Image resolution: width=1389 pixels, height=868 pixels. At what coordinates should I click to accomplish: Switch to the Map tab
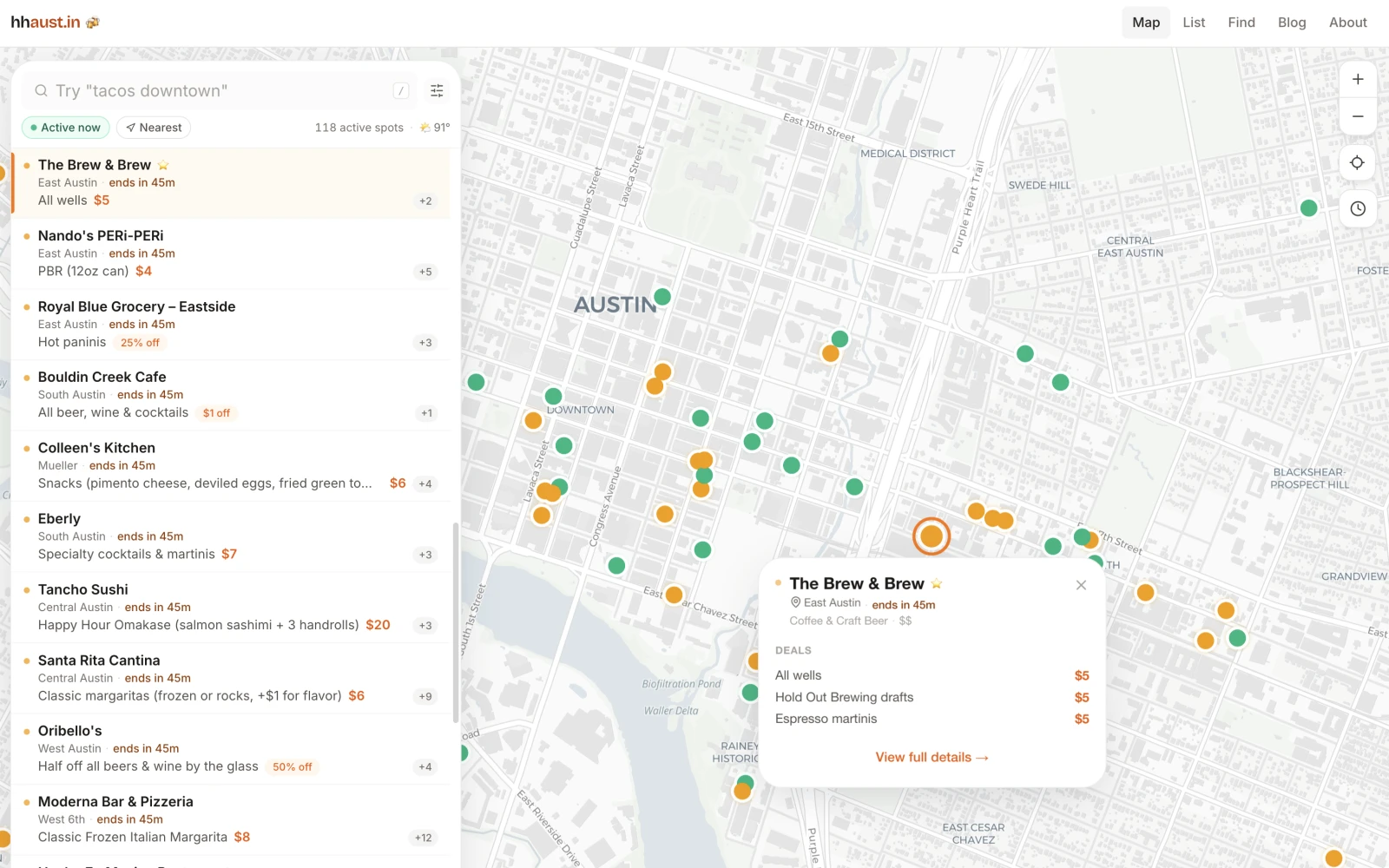[1146, 23]
